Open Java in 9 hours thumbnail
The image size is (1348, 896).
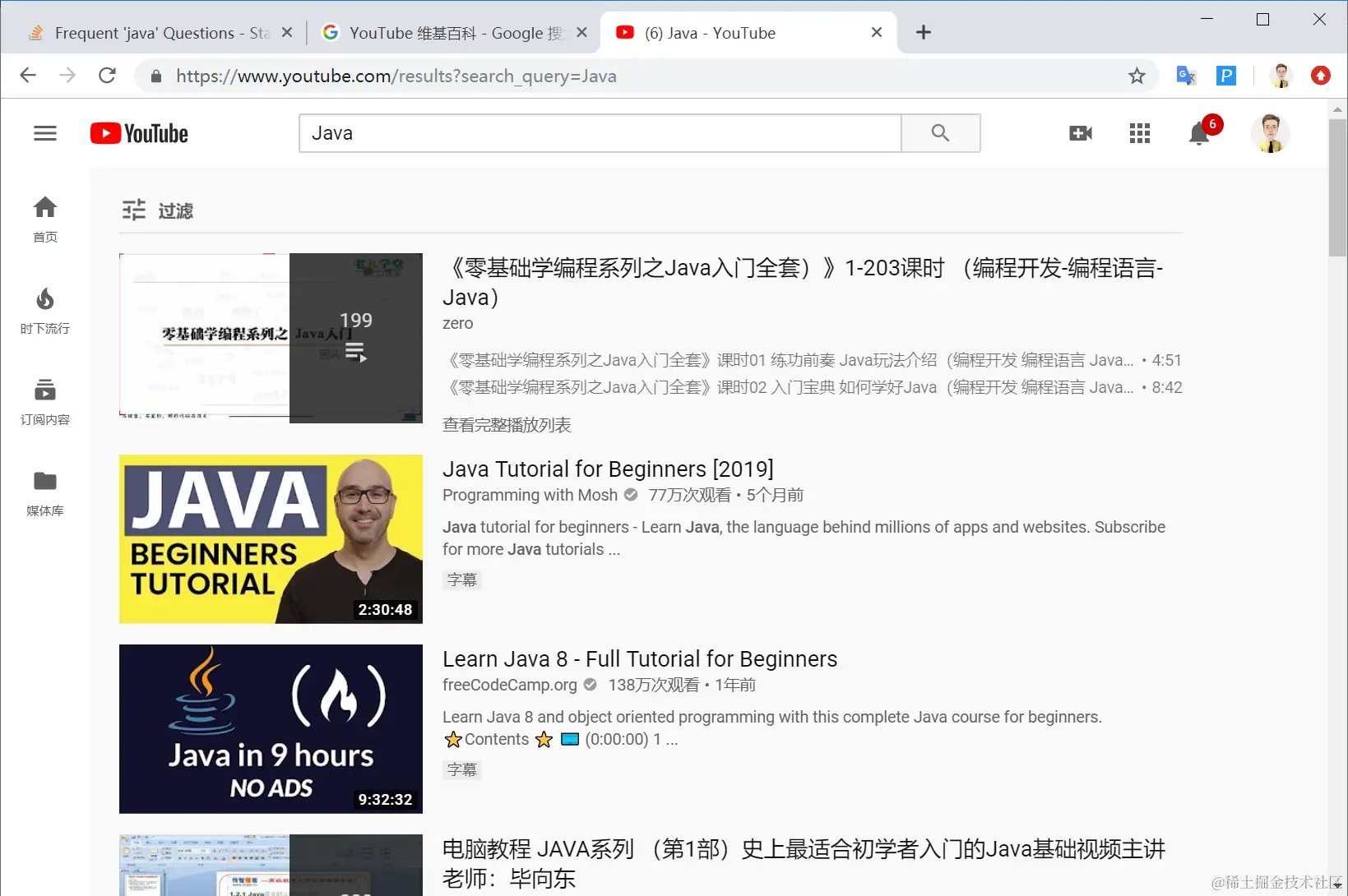click(271, 729)
